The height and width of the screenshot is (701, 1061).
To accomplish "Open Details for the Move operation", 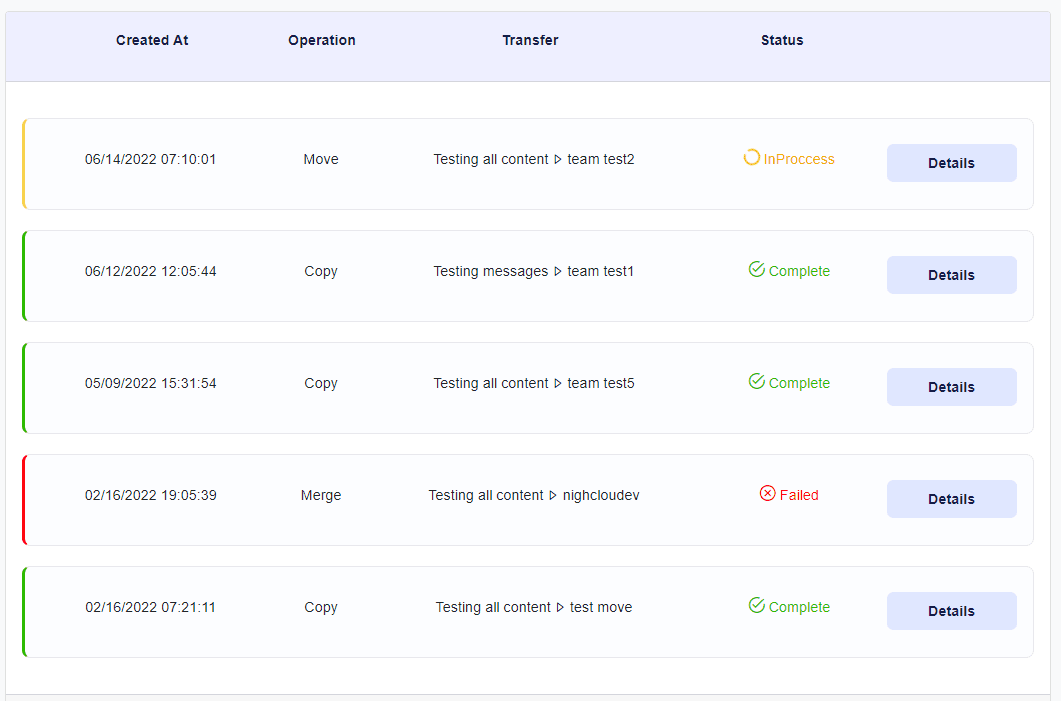I will [951, 163].
